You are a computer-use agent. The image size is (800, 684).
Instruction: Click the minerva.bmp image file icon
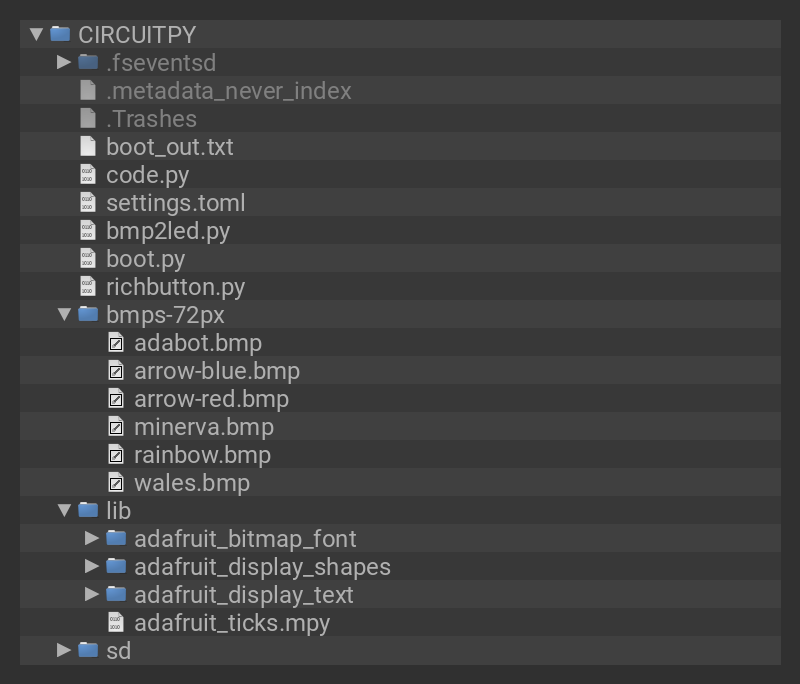116,427
